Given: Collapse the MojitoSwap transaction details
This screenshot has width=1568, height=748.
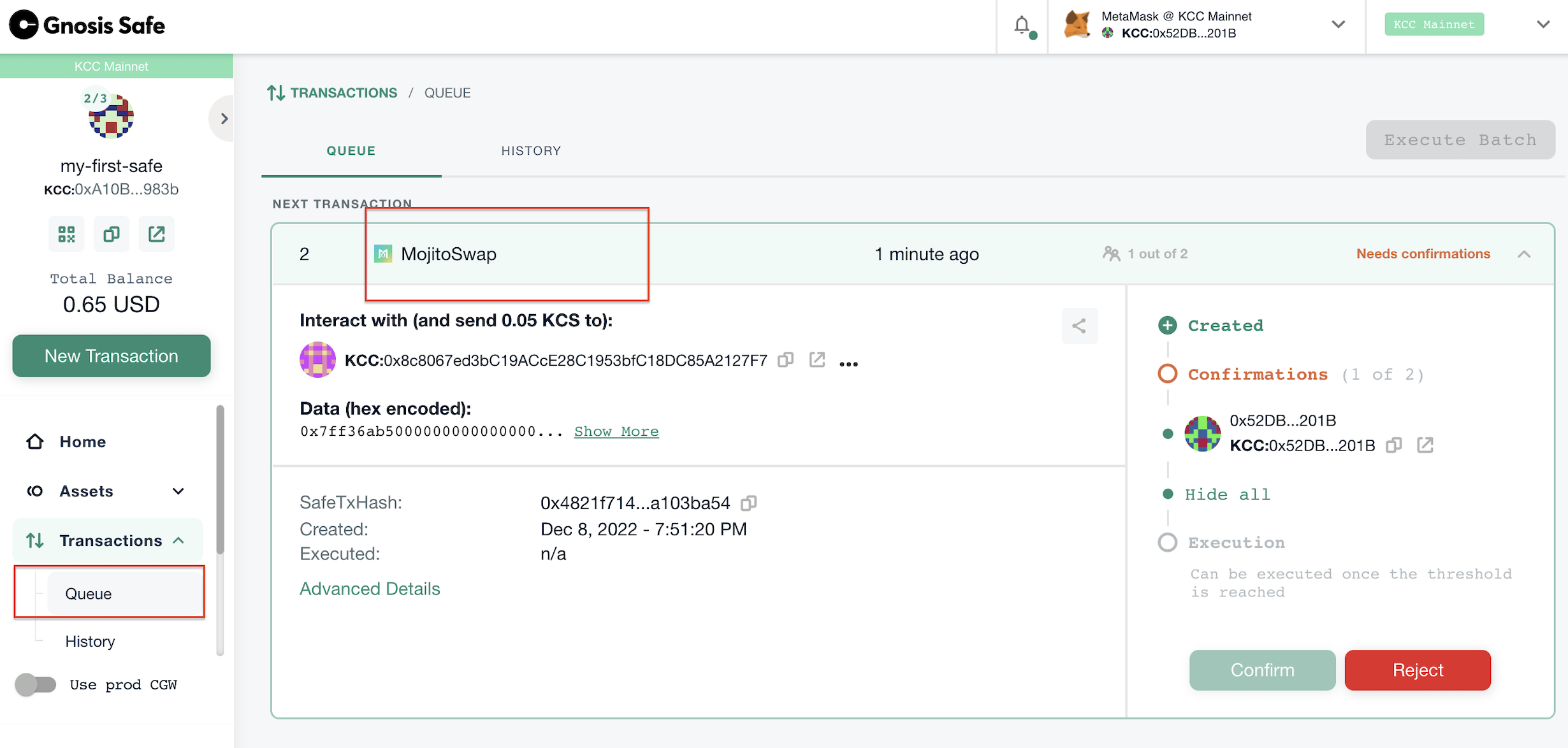Looking at the screenshot, I should (x=1523, y=254).
